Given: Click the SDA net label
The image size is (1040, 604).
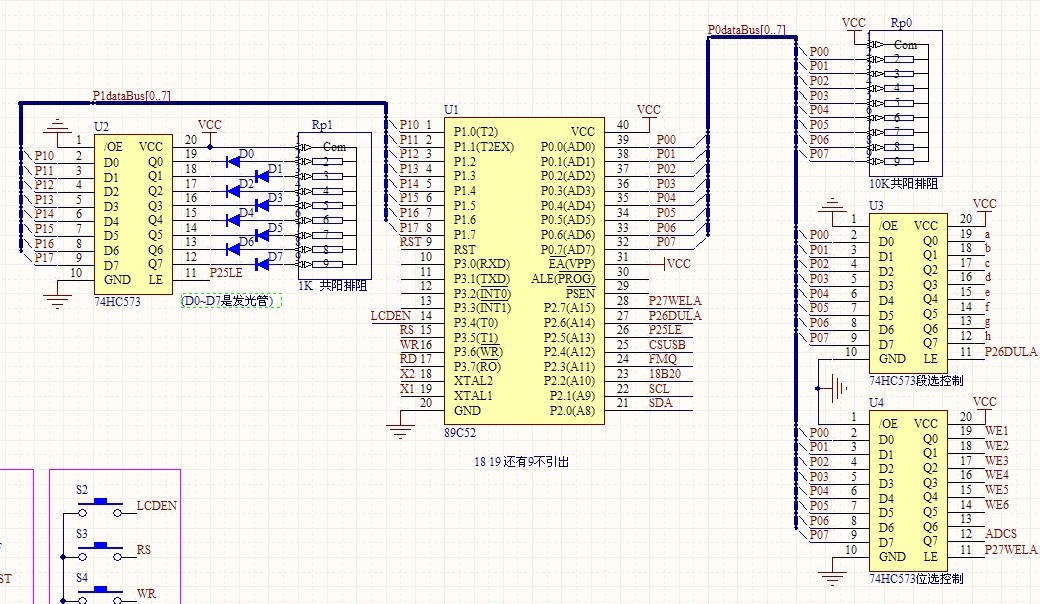Looking at the screenshot, I should 660,403.
